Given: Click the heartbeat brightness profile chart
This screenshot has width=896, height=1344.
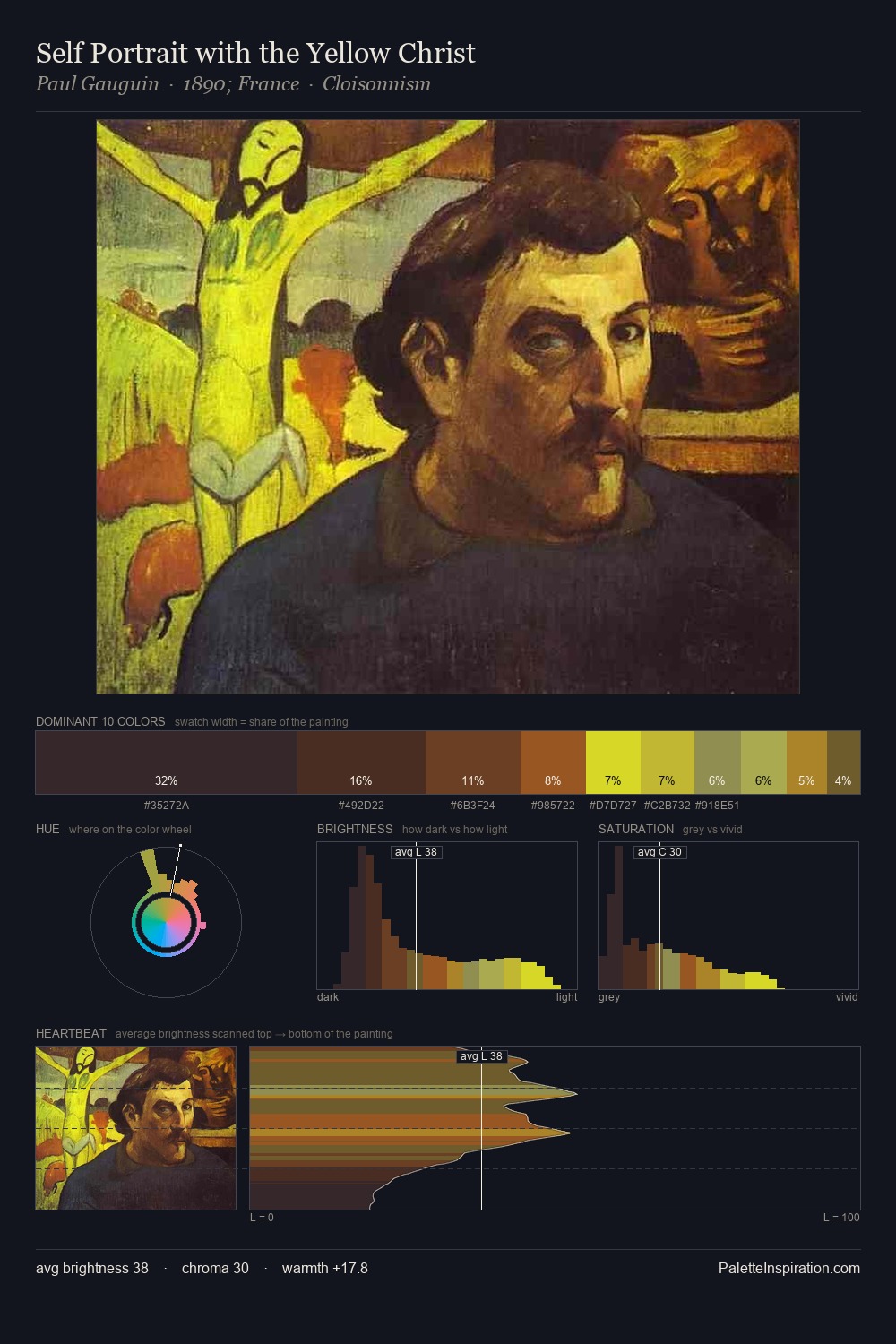Looking at the screenshot, I should point(555,1128).
